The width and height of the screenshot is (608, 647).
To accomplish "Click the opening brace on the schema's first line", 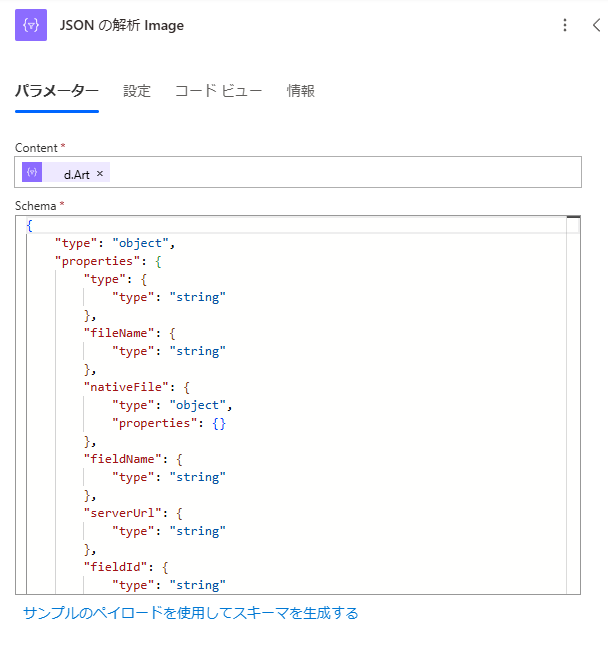I will [x=29, y=225].
